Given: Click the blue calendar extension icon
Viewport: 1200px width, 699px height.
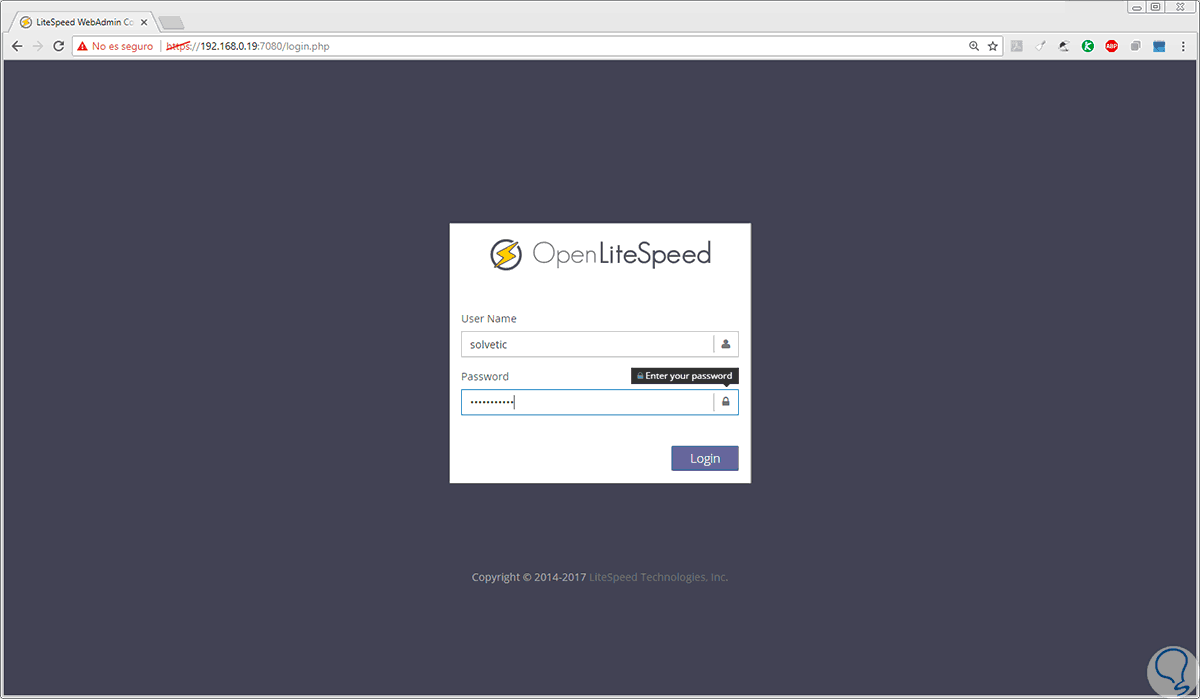Looking at the screenshot, I should [1160, 46].
